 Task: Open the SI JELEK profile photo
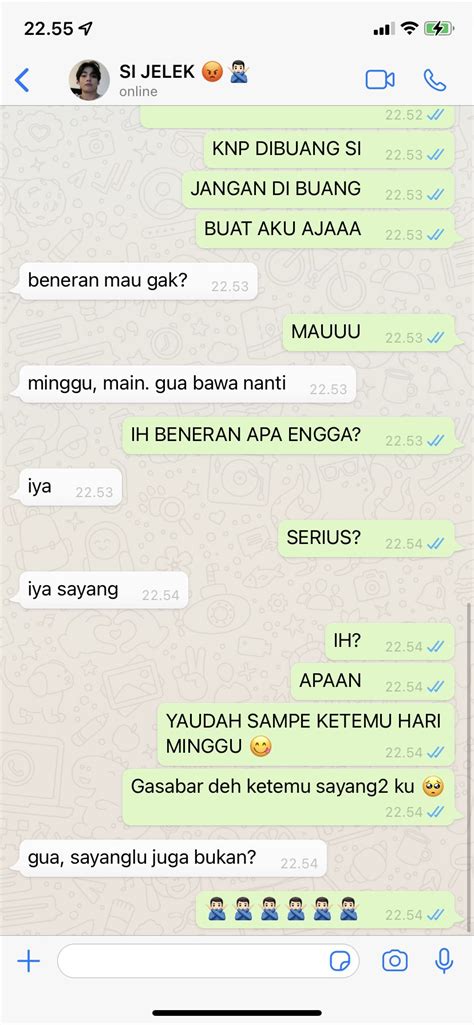pyautogui.click(x=89, y=80)
